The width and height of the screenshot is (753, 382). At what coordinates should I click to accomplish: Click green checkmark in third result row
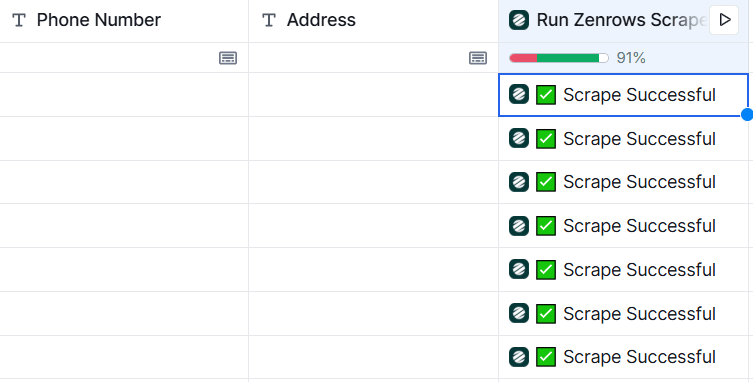[x=546, y=182]
